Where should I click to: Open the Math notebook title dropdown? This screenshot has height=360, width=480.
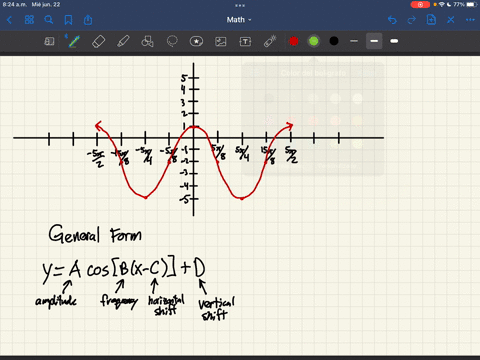click(x=239, y=20)
